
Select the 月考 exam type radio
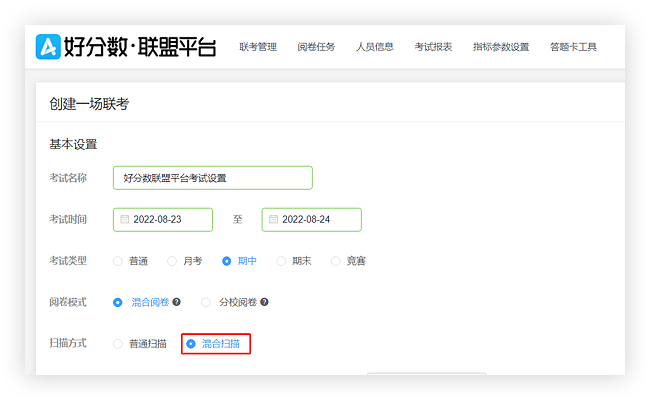[x=172, y=261]
